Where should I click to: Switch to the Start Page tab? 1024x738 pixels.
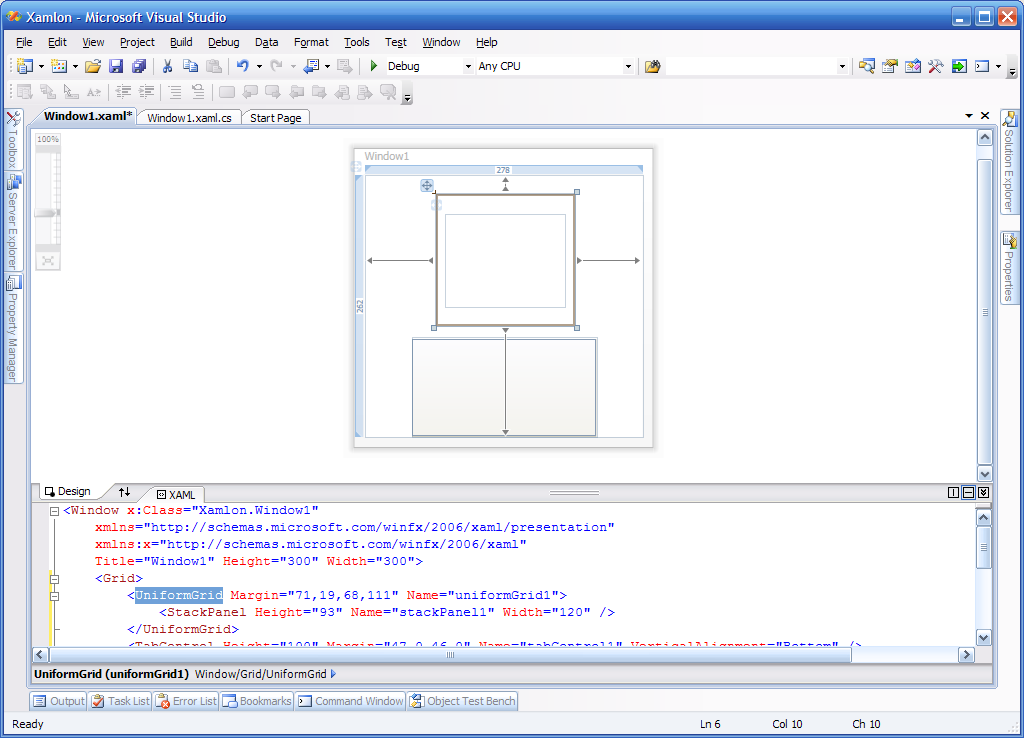(276, 118)
